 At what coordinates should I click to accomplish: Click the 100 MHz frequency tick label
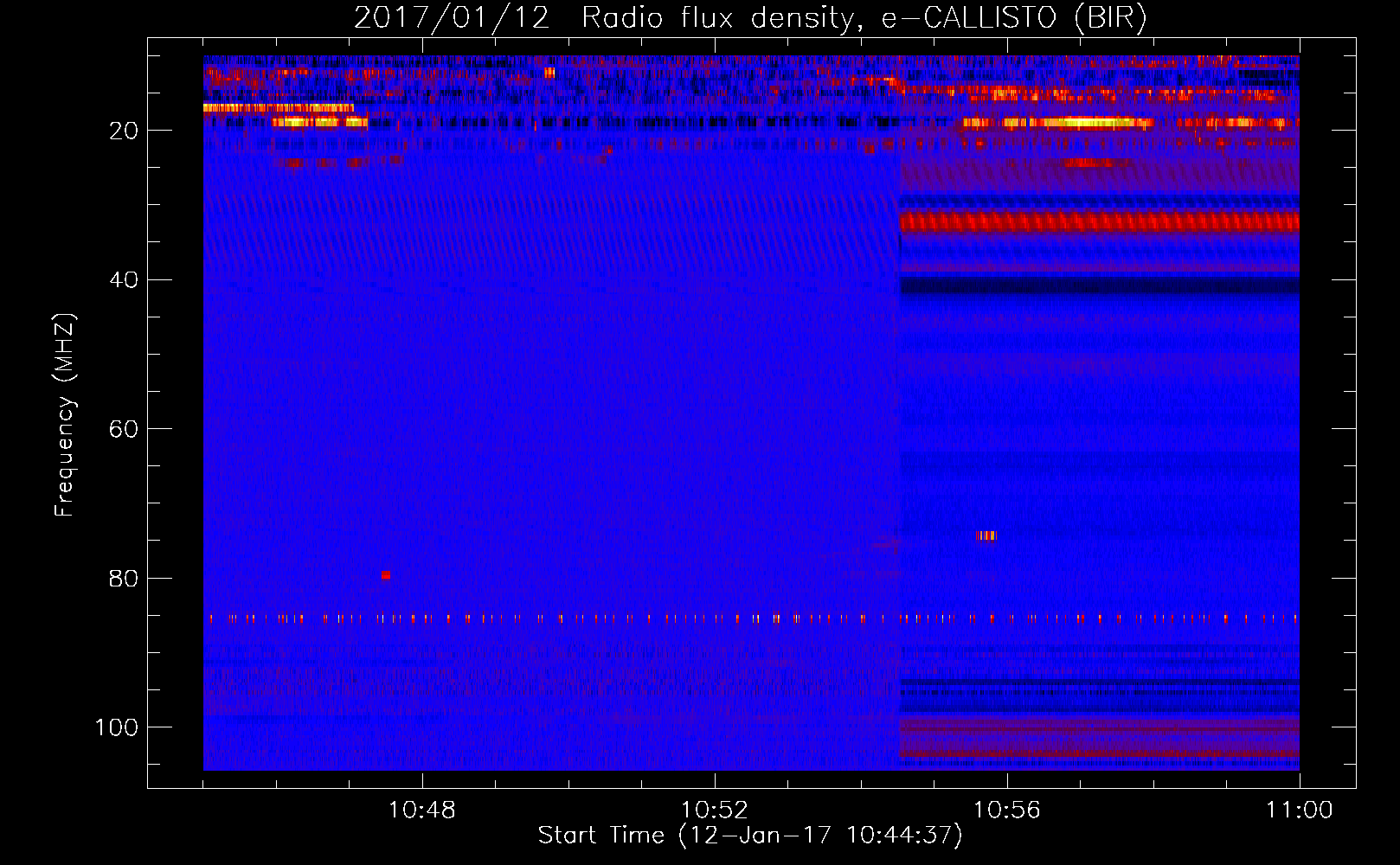coord(117,727)
